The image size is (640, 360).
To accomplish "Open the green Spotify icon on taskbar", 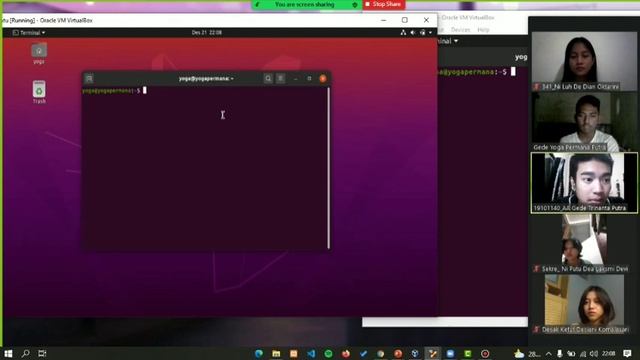I will click(x=328, y=353).
